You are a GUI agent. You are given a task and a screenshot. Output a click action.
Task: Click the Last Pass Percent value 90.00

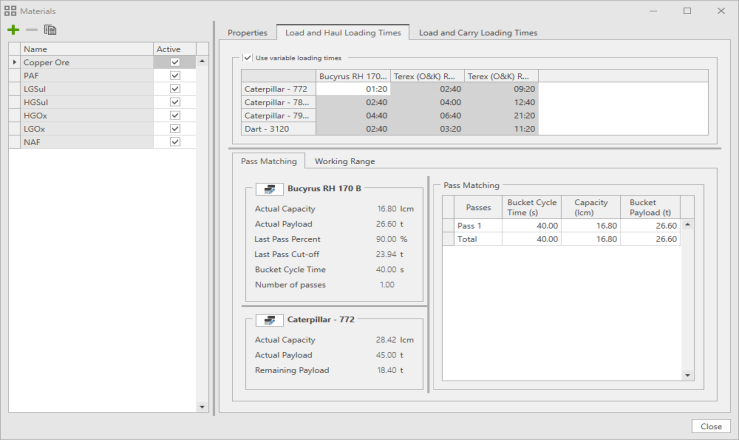(x=386, y=239)
